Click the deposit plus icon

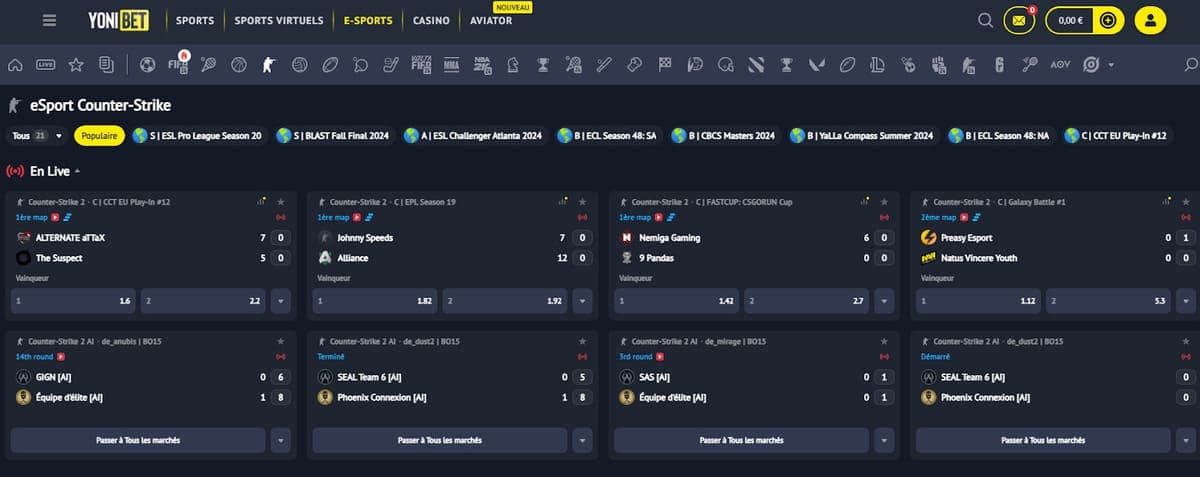tap(1106, 20)
